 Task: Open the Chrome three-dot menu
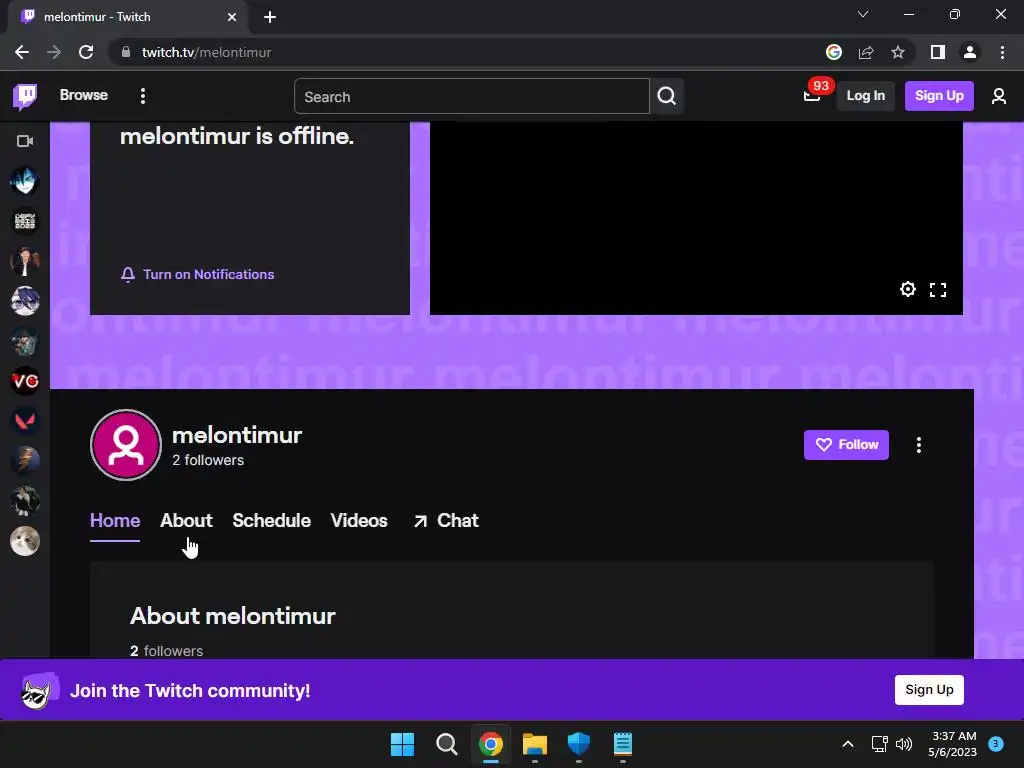(1002, 52)
